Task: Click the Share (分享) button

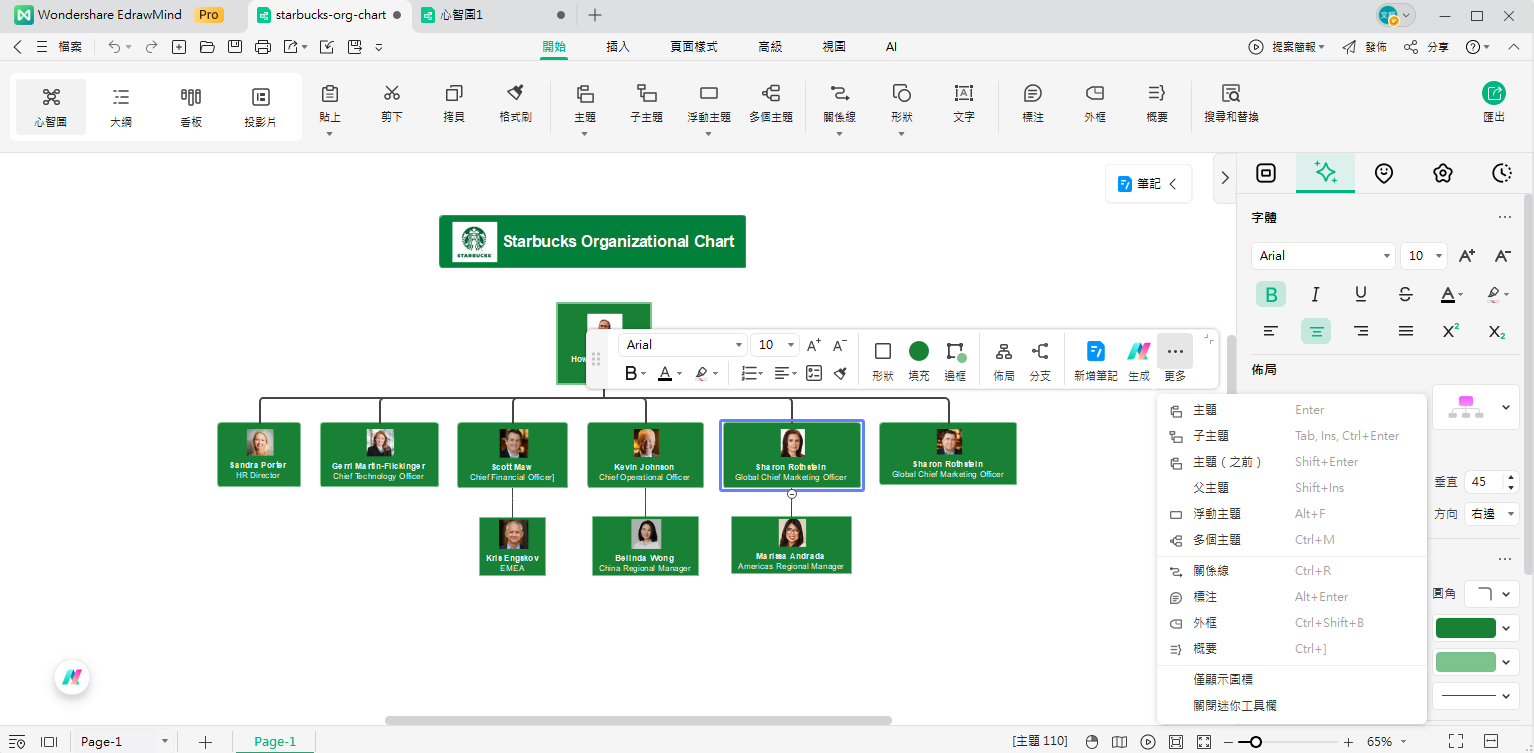Action: [x=1427, y=47]
